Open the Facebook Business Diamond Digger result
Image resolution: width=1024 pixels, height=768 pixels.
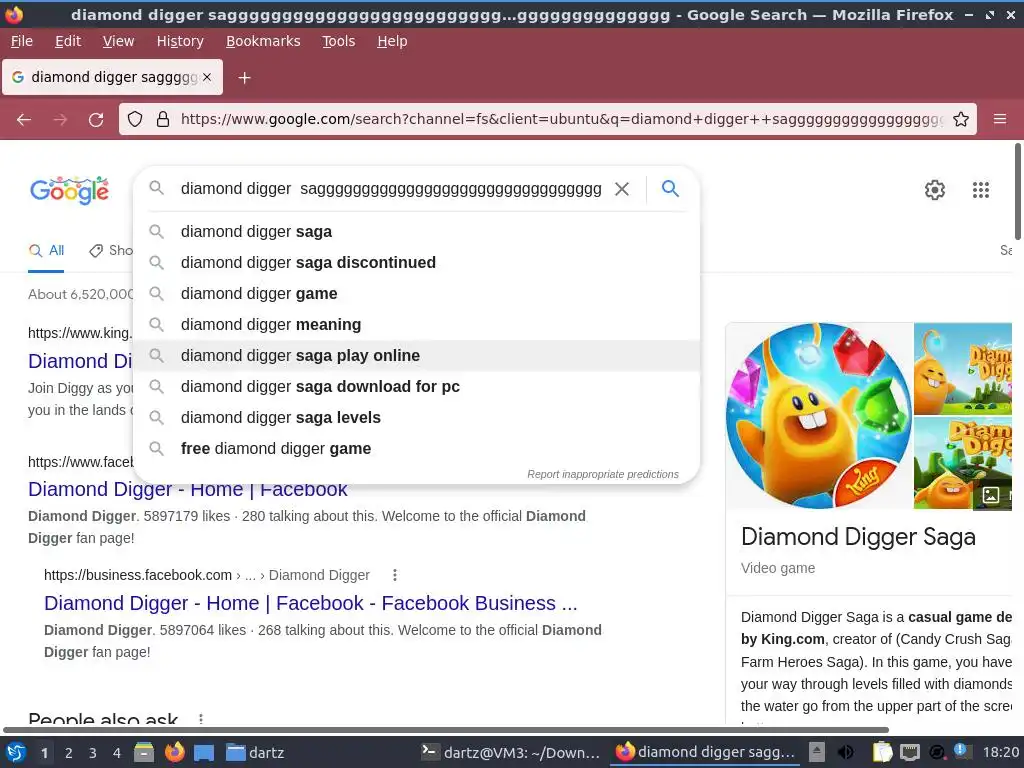click(x=311, y=603)
